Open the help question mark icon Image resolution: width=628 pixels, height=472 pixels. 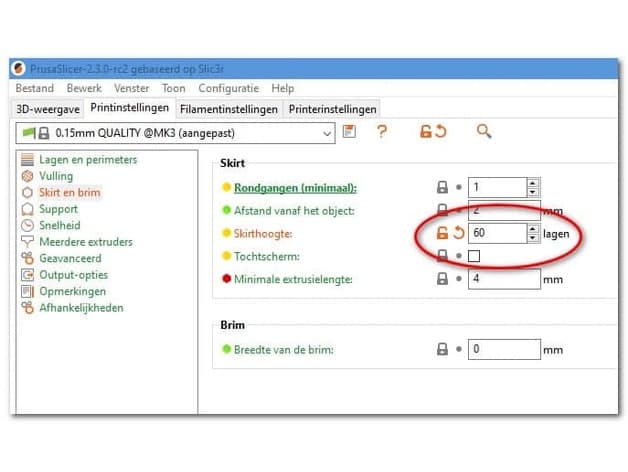(x=382, y=131)
